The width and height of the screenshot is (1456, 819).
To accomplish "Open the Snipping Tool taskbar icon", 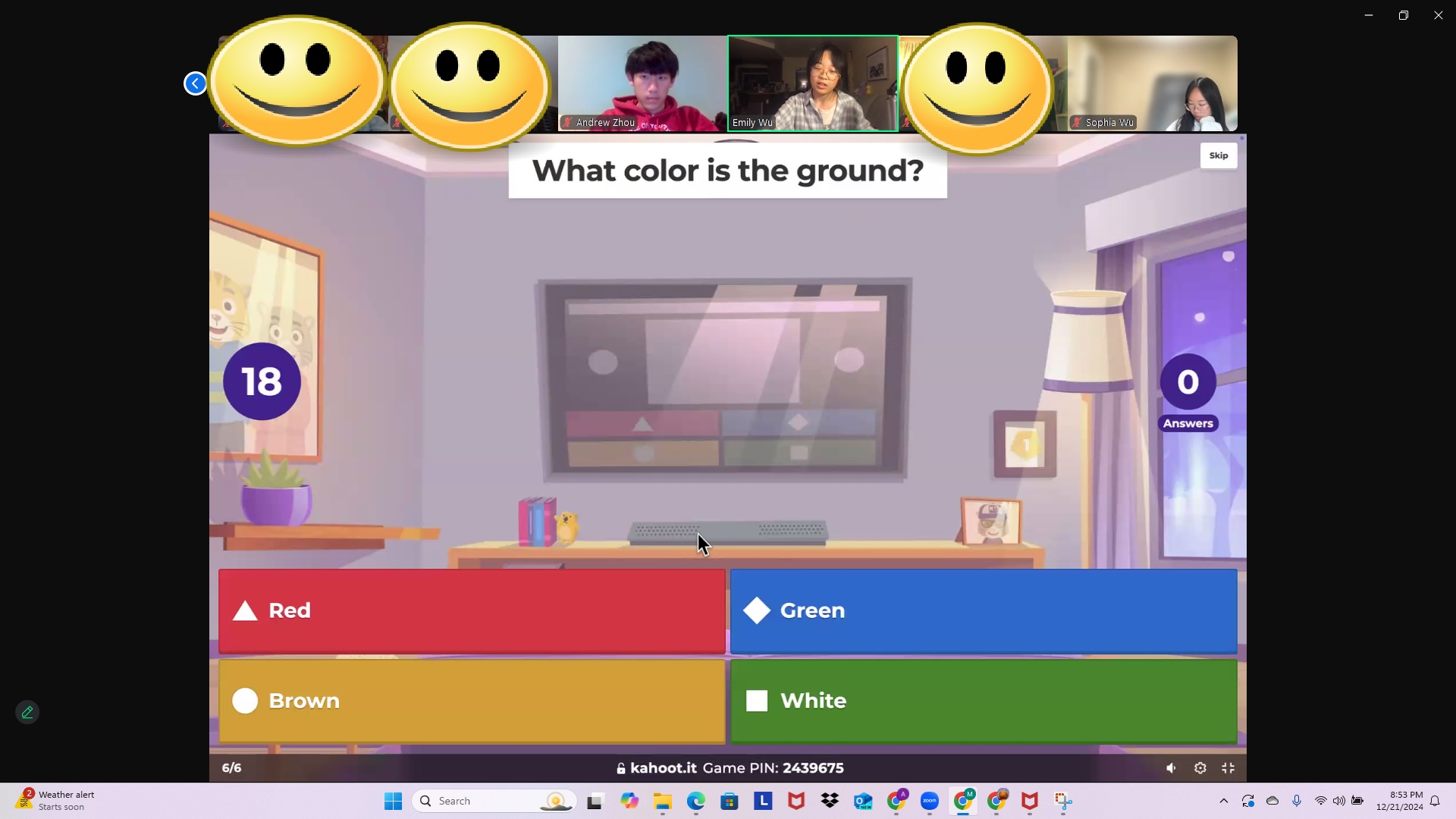I will pyautogui.click(x=1063, y=801).
